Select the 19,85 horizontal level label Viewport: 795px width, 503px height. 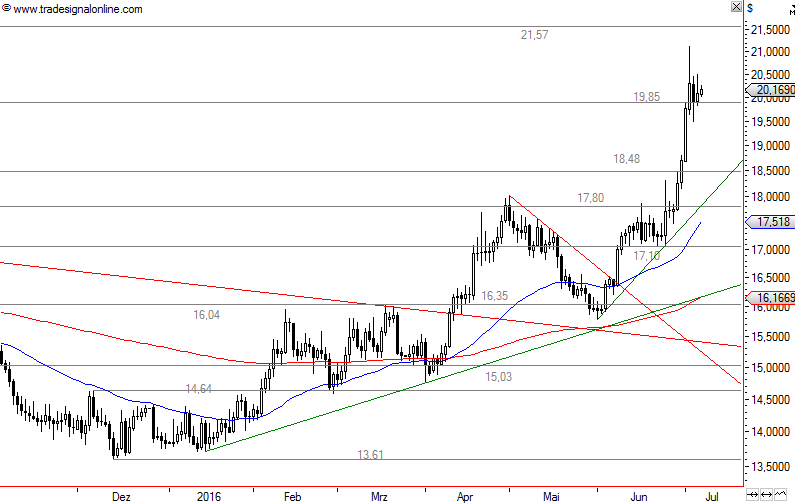tap(646, 97)
